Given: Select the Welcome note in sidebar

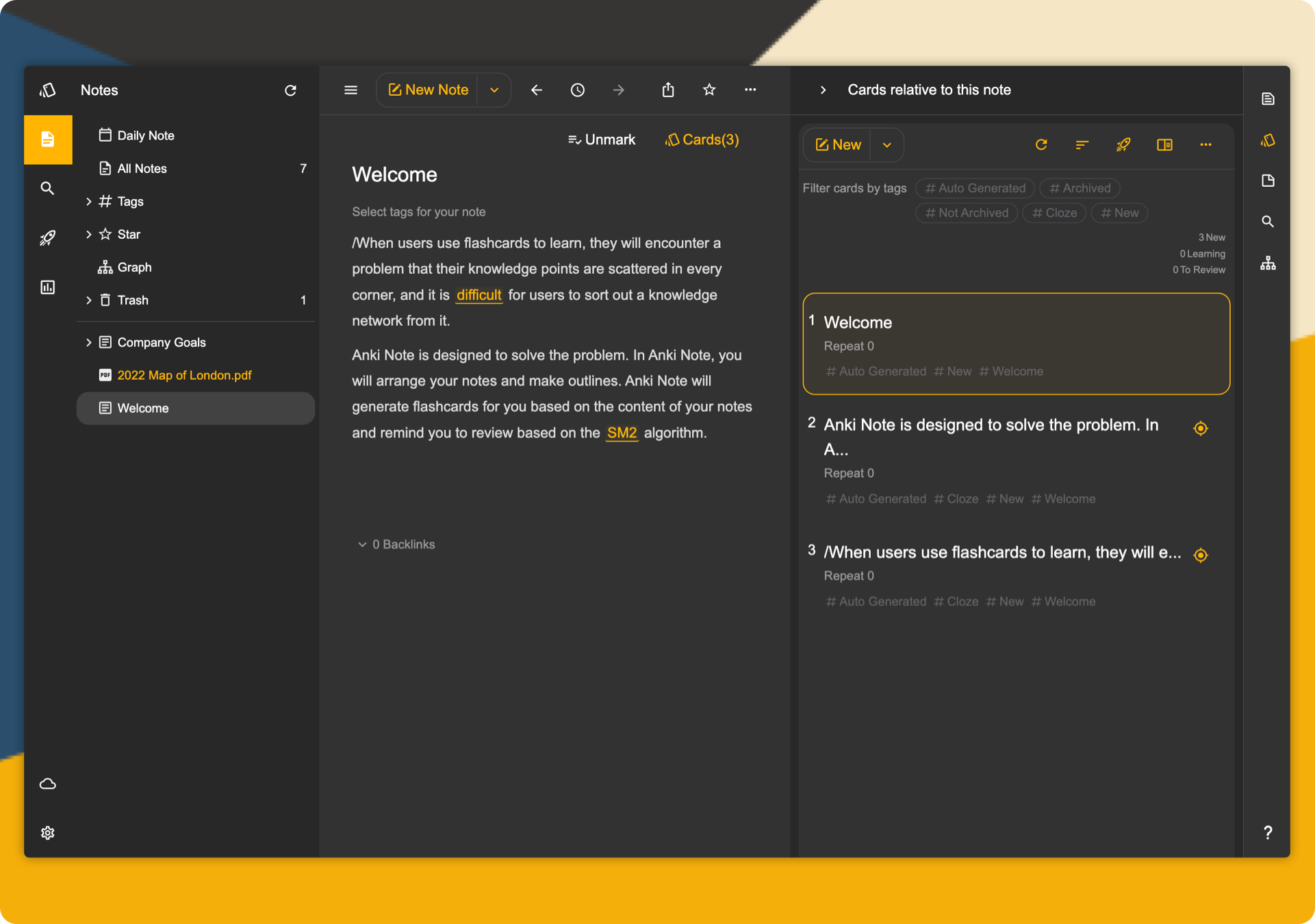Looking at the screenshot, I should [x=195, y=408].
